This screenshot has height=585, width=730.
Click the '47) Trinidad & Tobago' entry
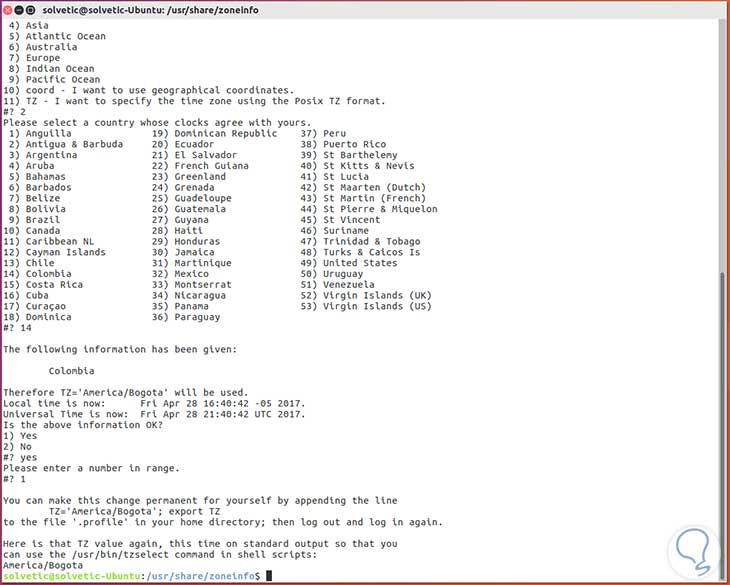click(360, 242)
